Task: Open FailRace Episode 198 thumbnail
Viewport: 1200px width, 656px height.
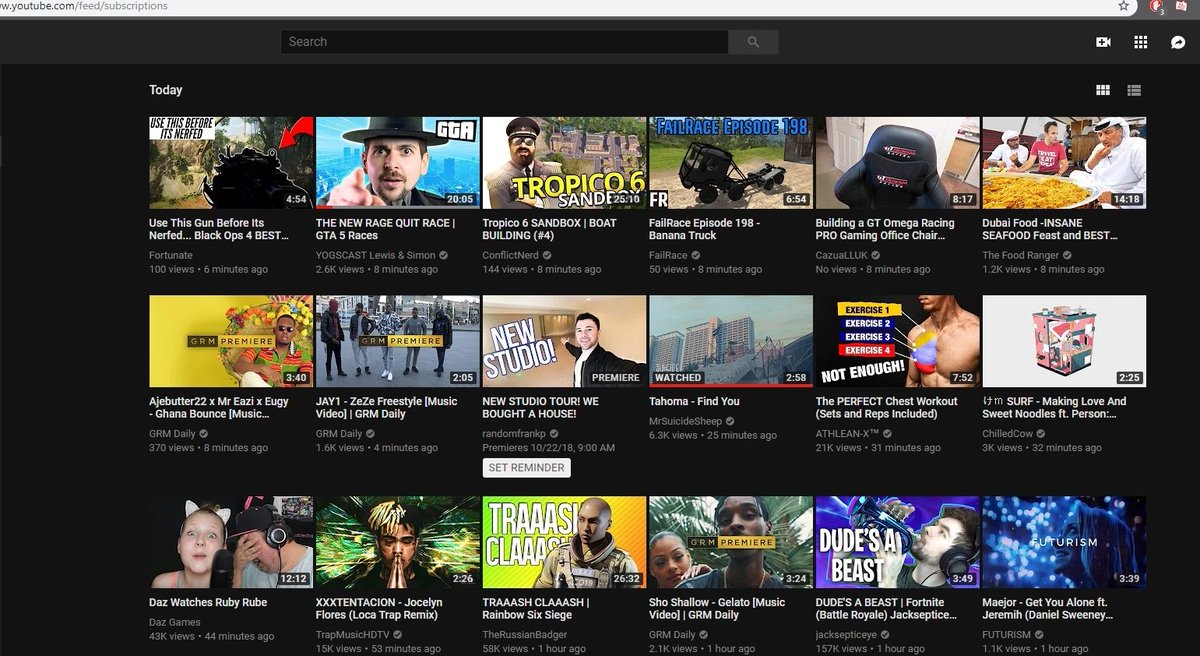Action: click(x=730, y=163)
